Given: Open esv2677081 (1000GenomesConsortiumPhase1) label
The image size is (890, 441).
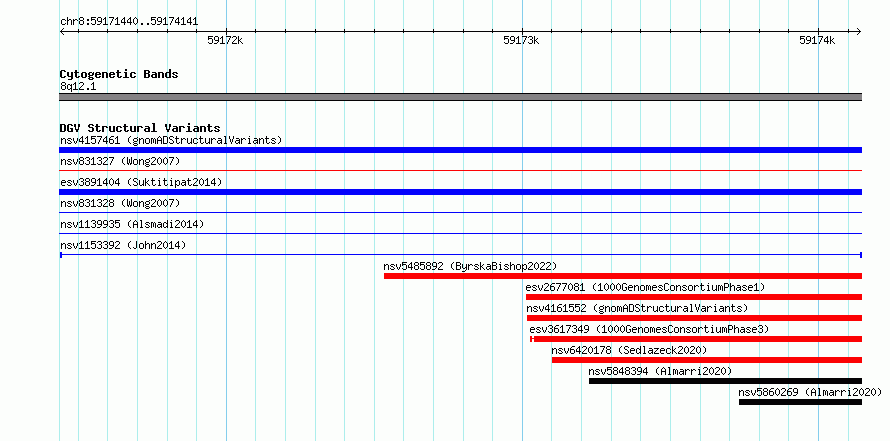Looking at the screenshot, I should pyautogui.click(x=645, y=287).
